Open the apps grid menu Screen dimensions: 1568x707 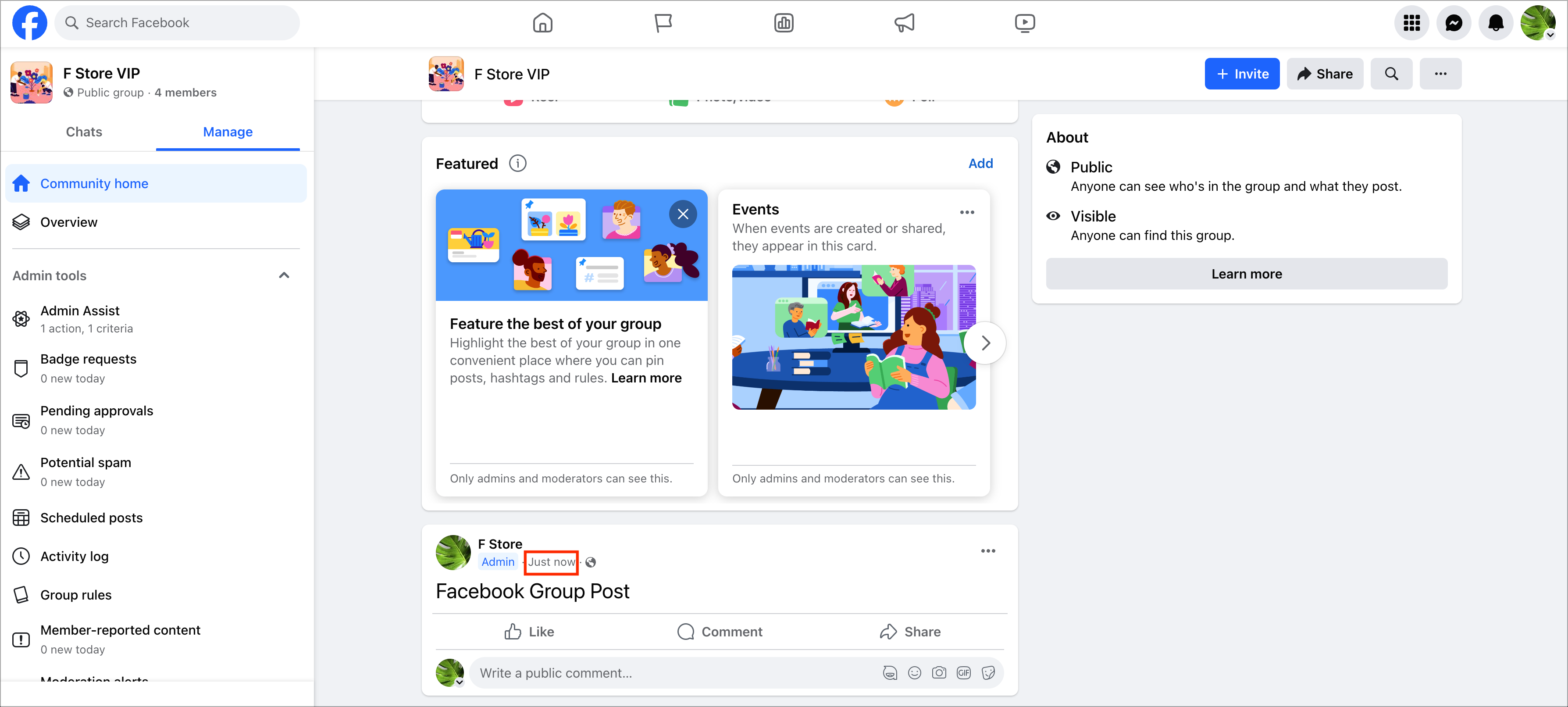(x=1411, y=23)
